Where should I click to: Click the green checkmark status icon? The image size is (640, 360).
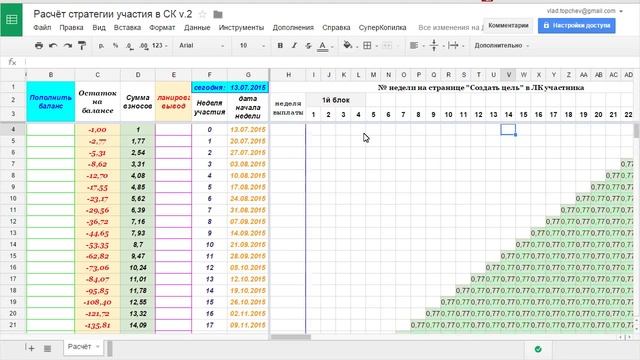click(538, 349)
